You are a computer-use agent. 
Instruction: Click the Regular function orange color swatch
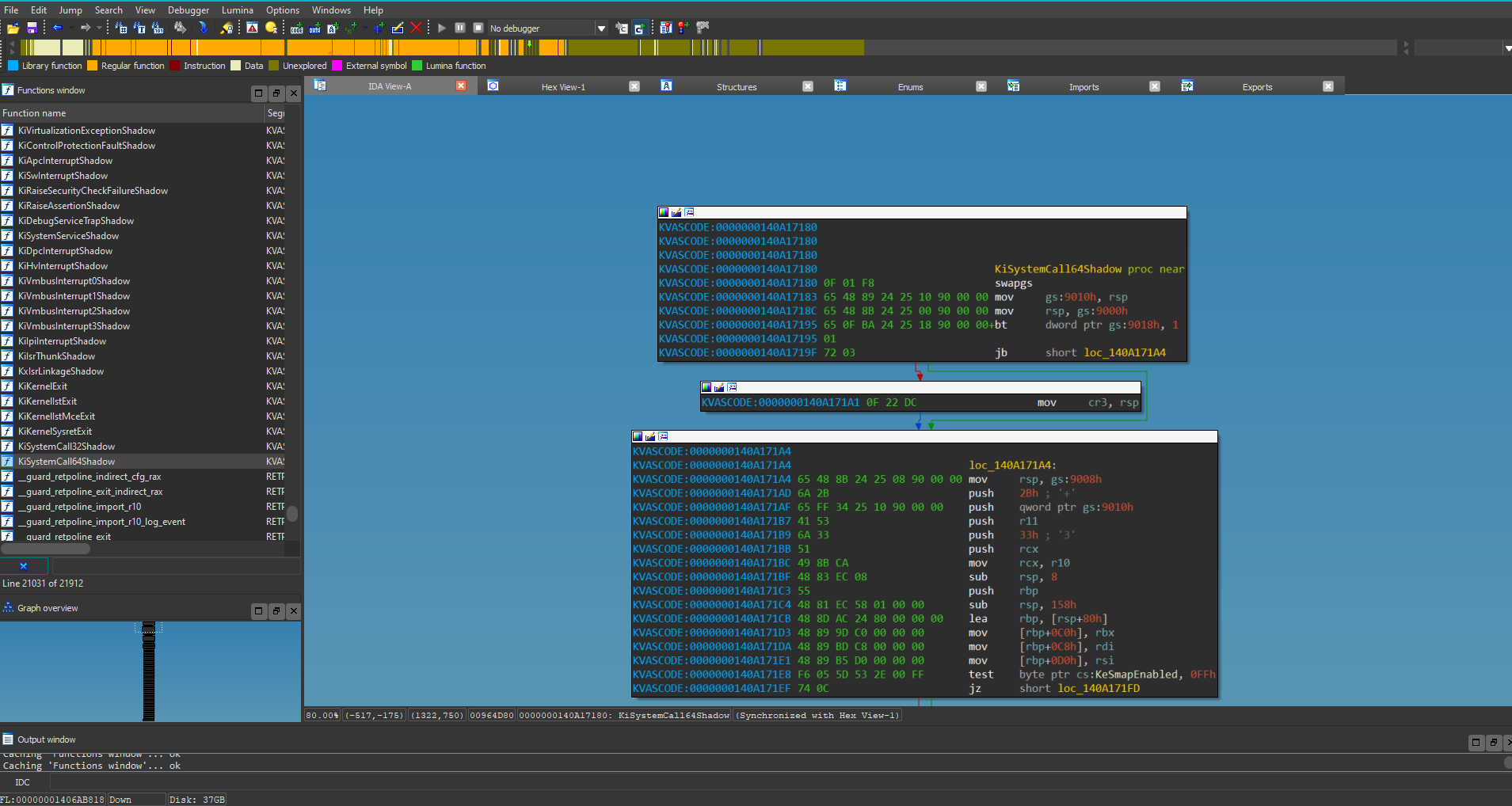point(93,66)
